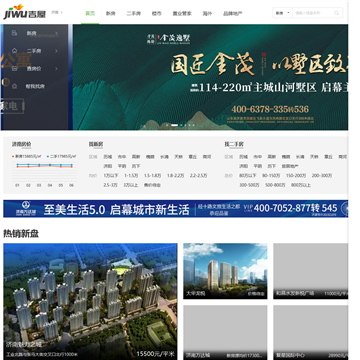Click the building icon beside sidebar 新房

tap(14, 33)
